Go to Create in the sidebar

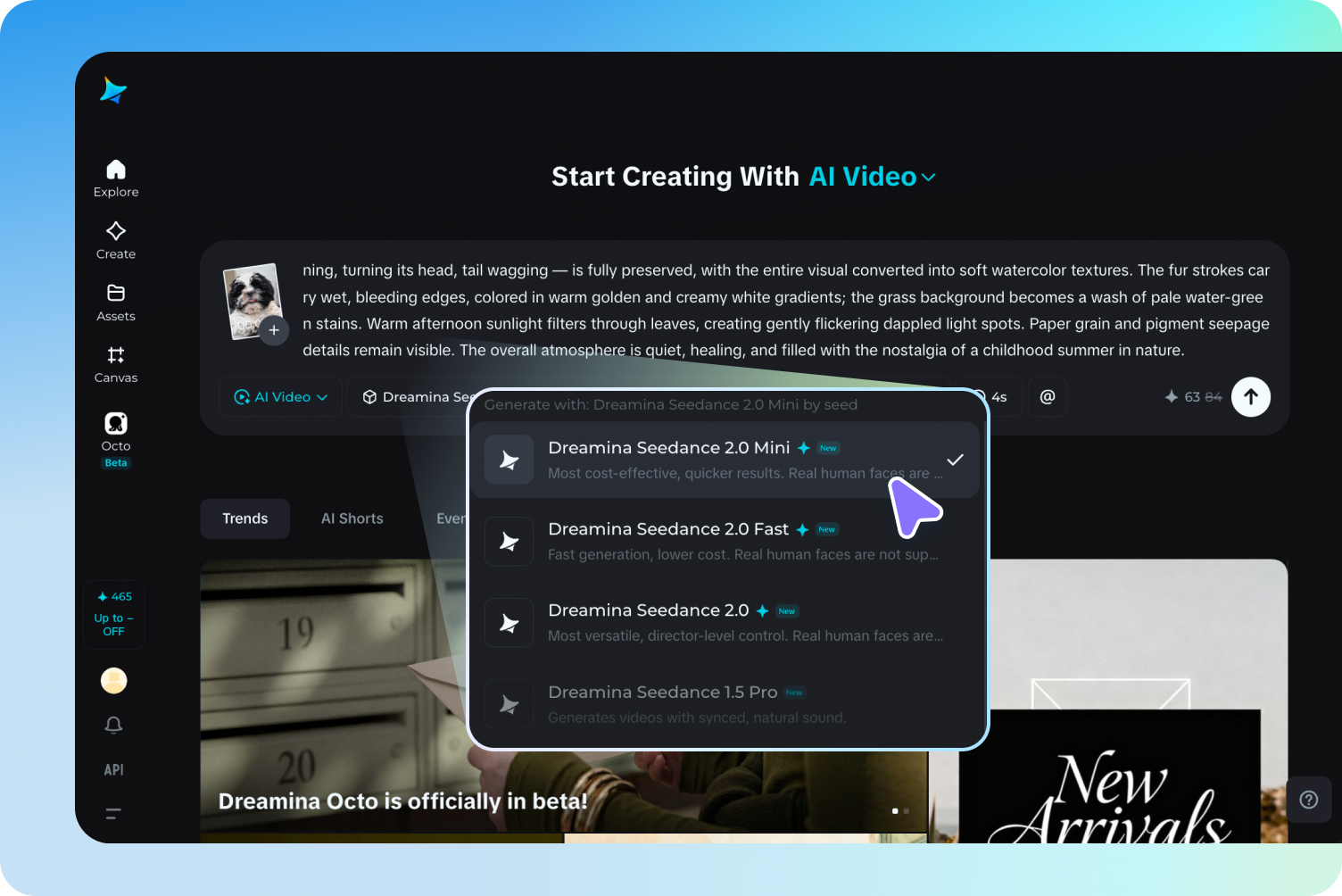click(x=116, y=241)
